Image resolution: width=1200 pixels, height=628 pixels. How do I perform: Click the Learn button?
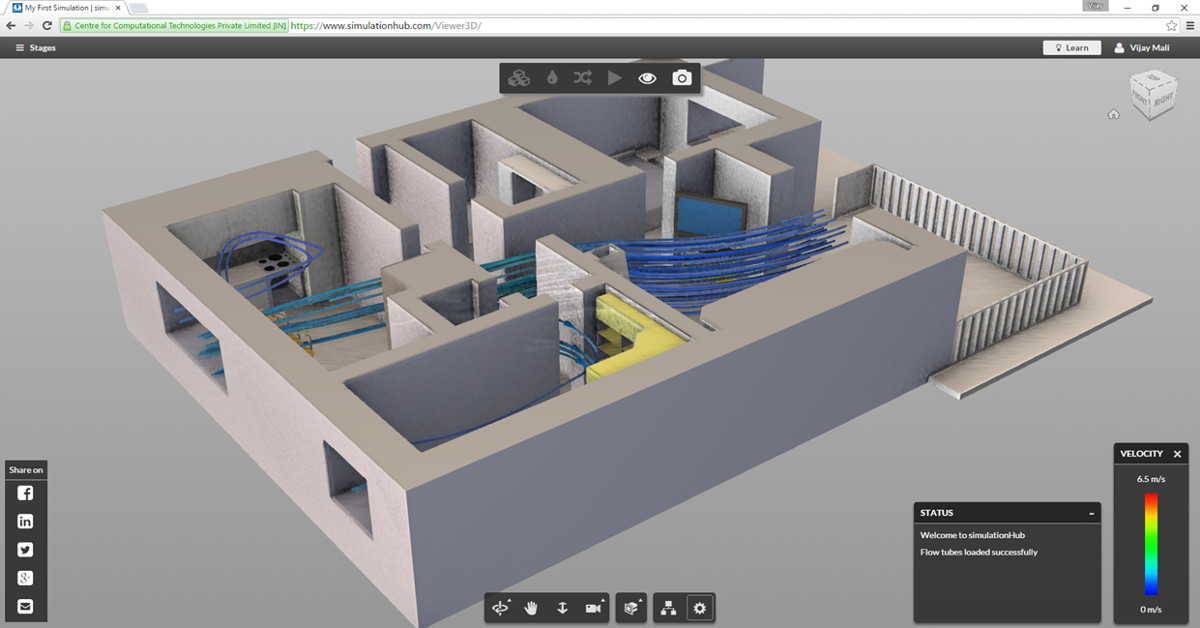[1072, 47]
